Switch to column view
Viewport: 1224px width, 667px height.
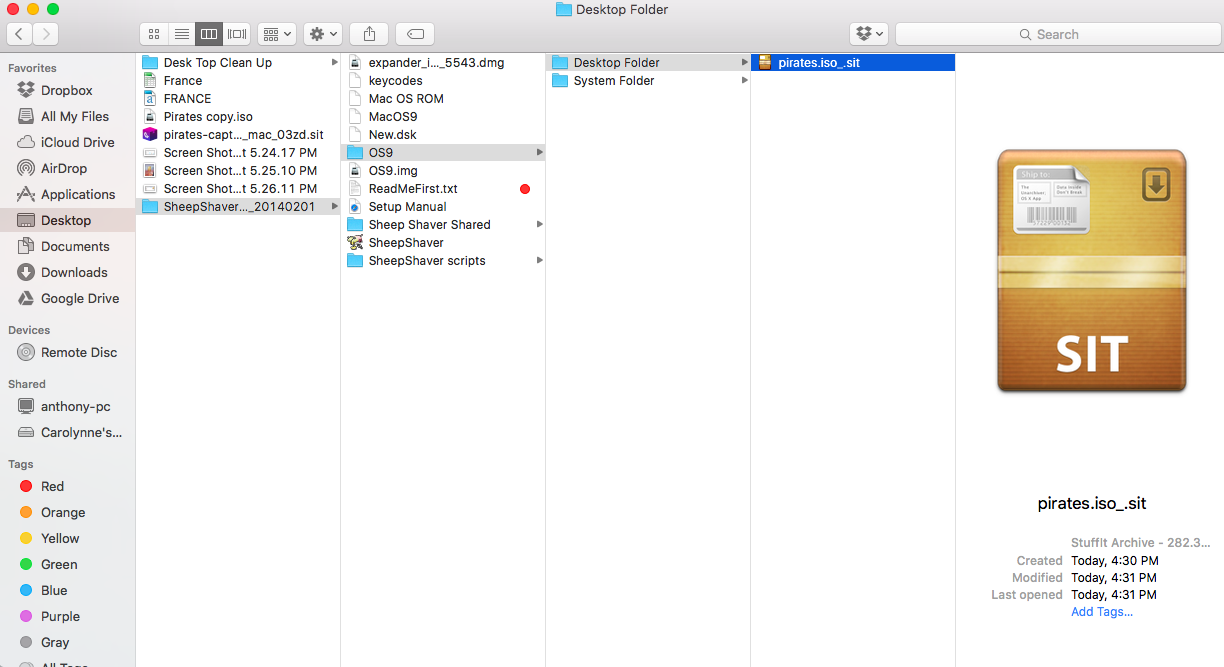(x=209, y=34)
